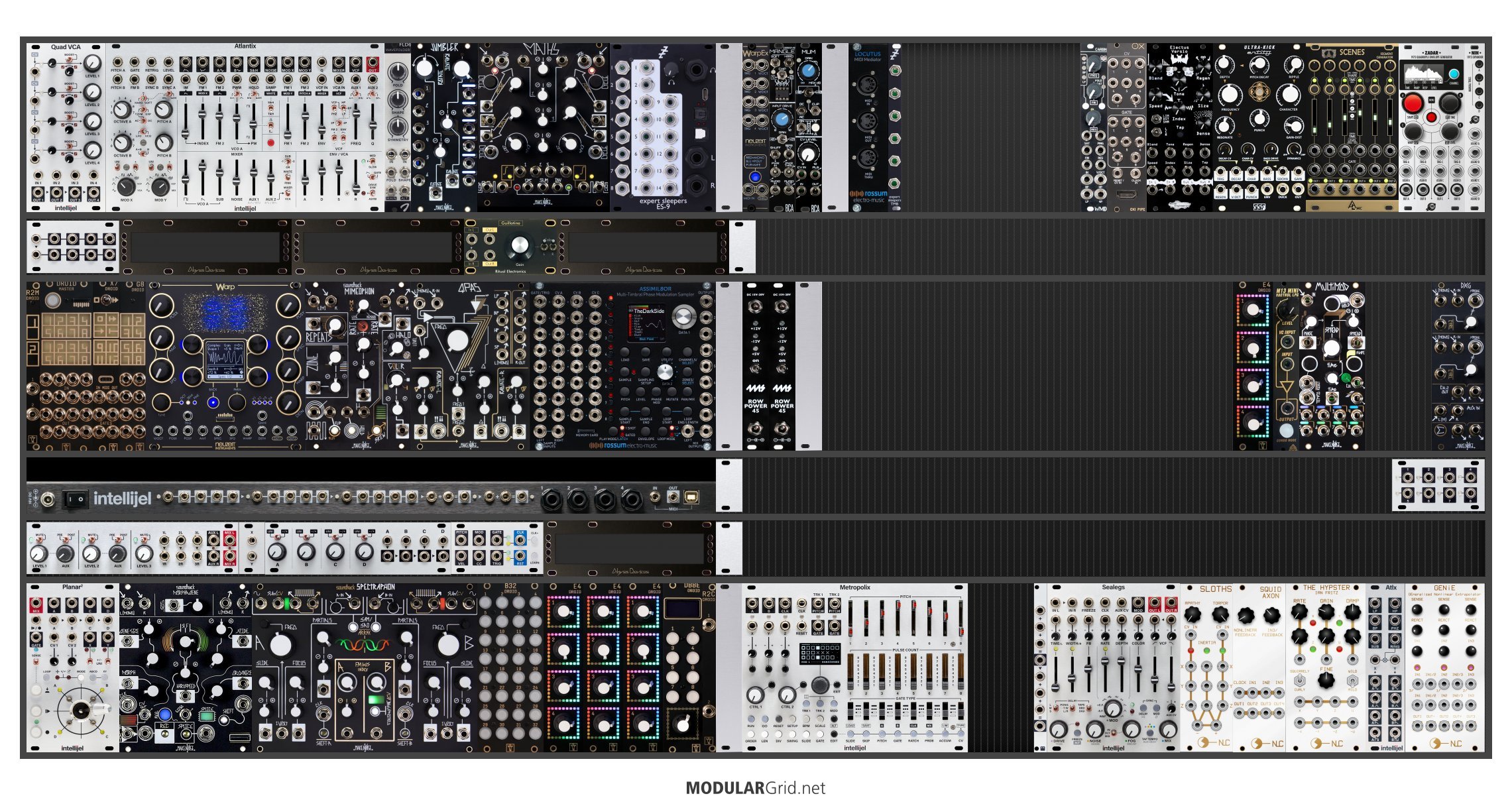Select the SLOTHS module title
Viewport: 1512px width, 802px height.
point(1216,589)
